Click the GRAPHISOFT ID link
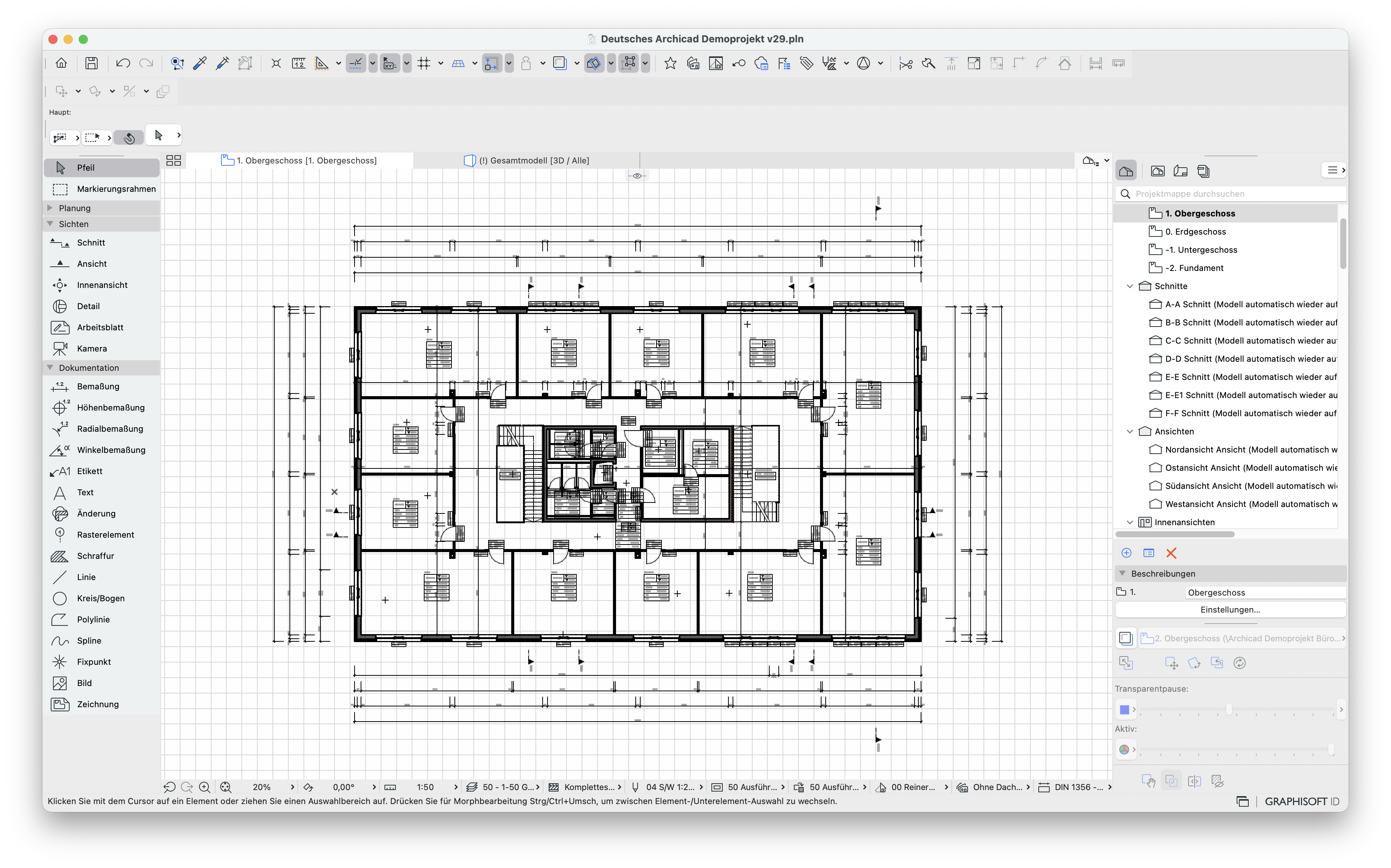This screenshot has height=868, width=1391. 1301,801
